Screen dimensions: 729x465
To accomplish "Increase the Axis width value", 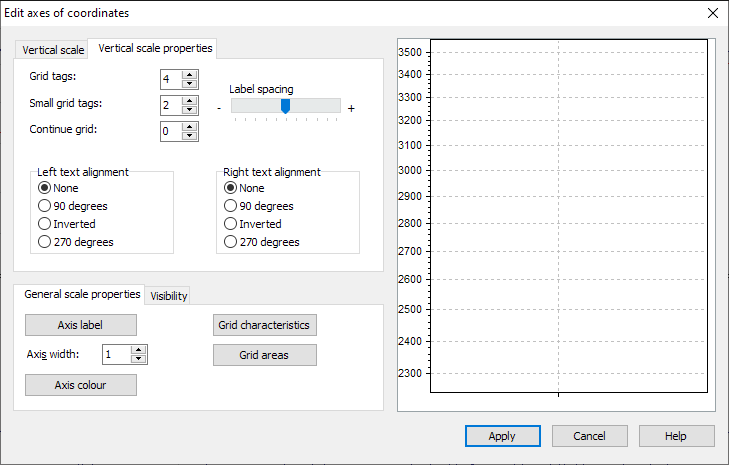I will (x=139, y=349).
